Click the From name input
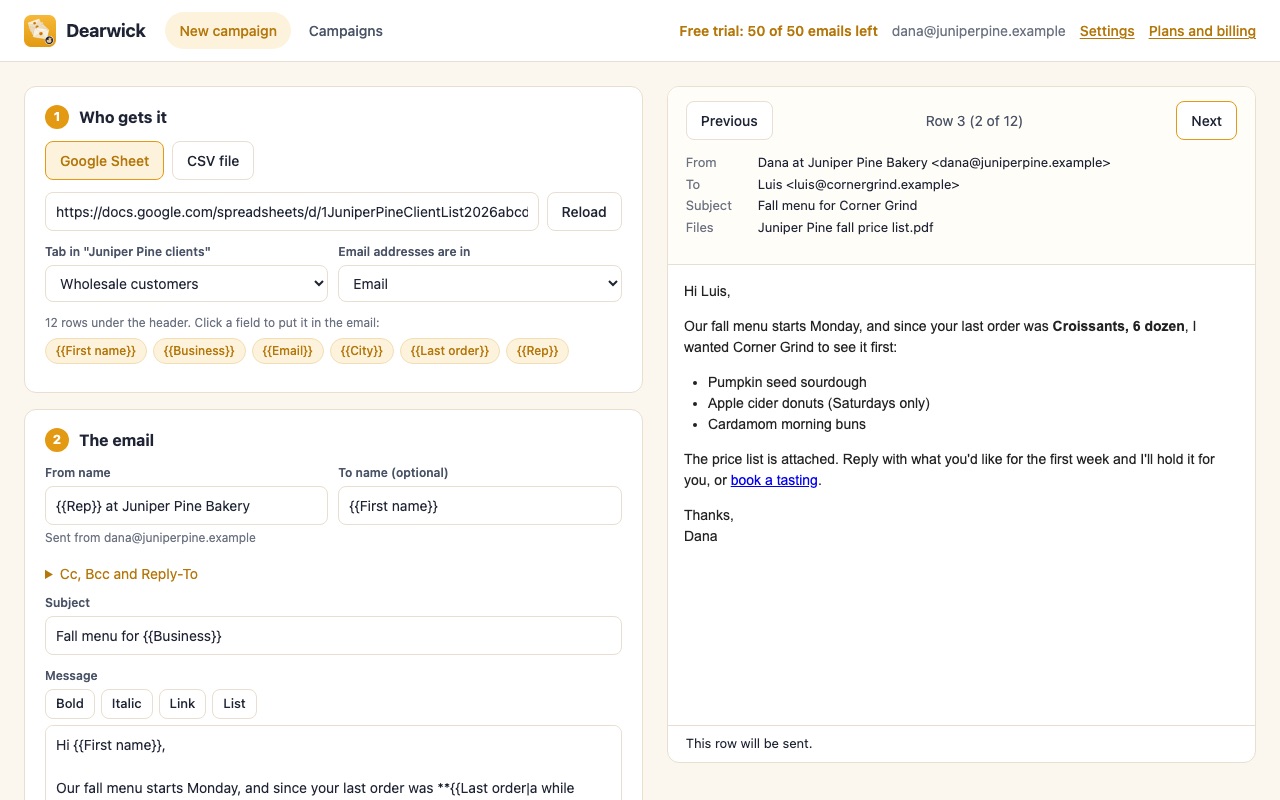This screenshot has height=800, width=1280. click(x=186, y=505)
